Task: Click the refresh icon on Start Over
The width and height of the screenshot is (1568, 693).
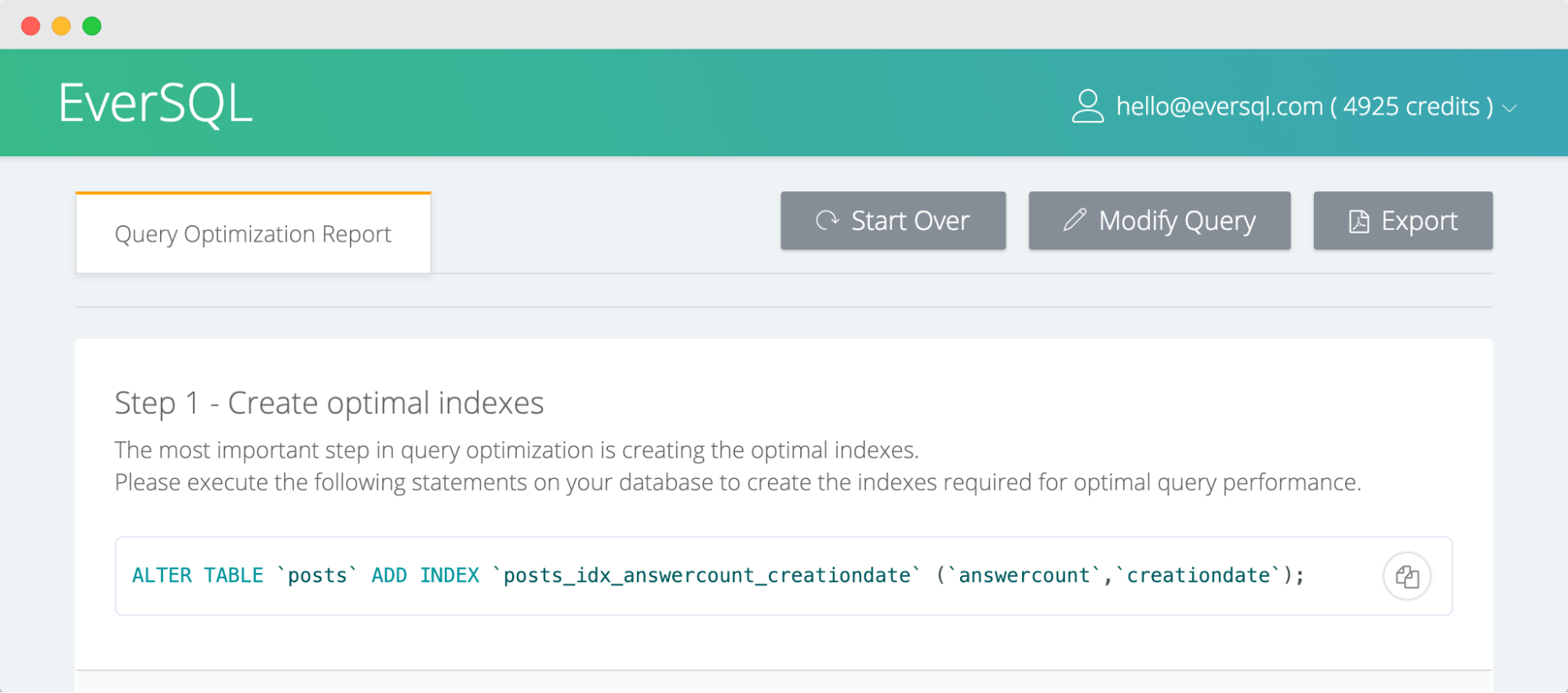Action: tap(828, 221)
